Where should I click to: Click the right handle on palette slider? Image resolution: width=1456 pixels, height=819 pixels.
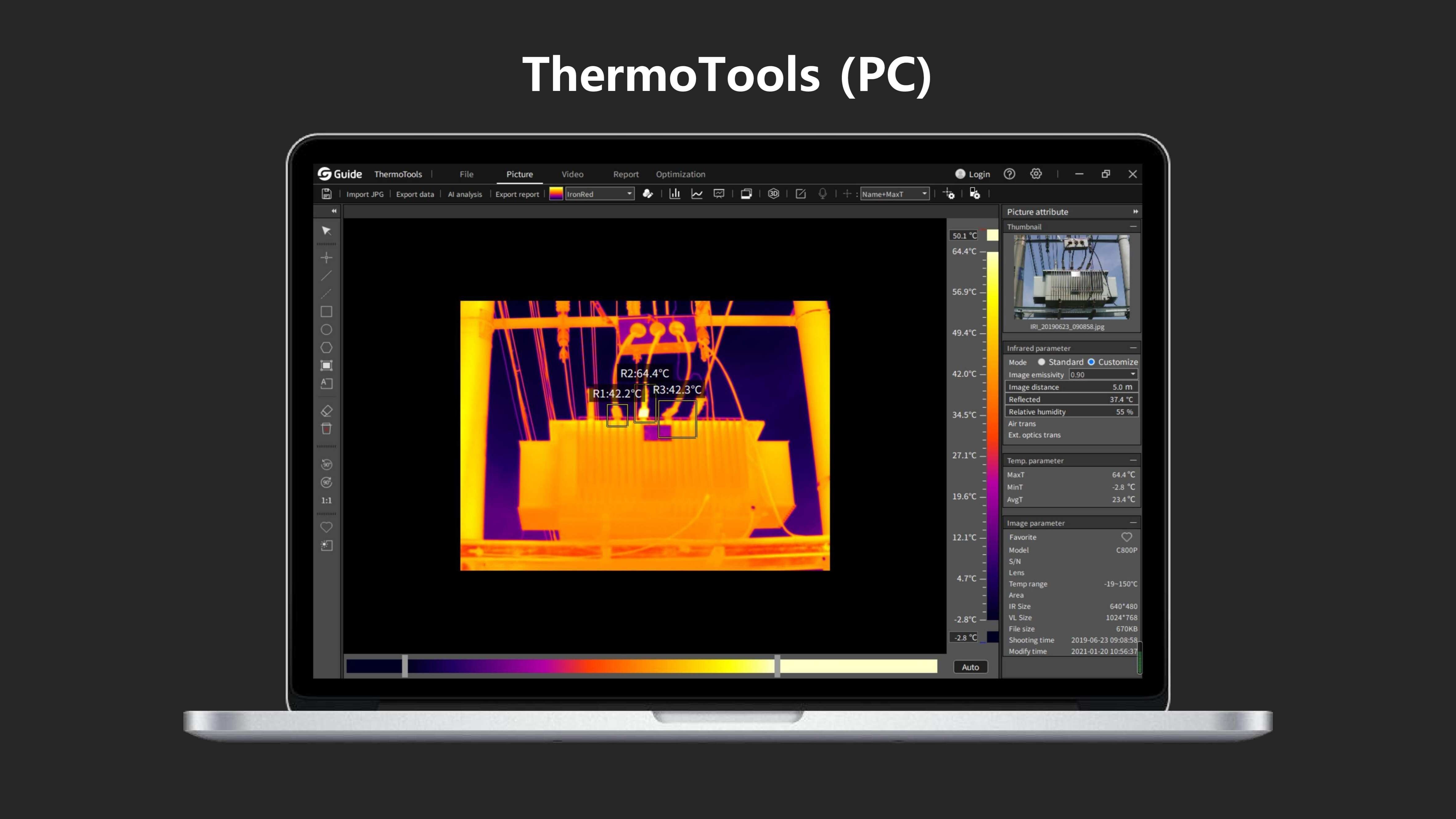[x=777, y=666]
